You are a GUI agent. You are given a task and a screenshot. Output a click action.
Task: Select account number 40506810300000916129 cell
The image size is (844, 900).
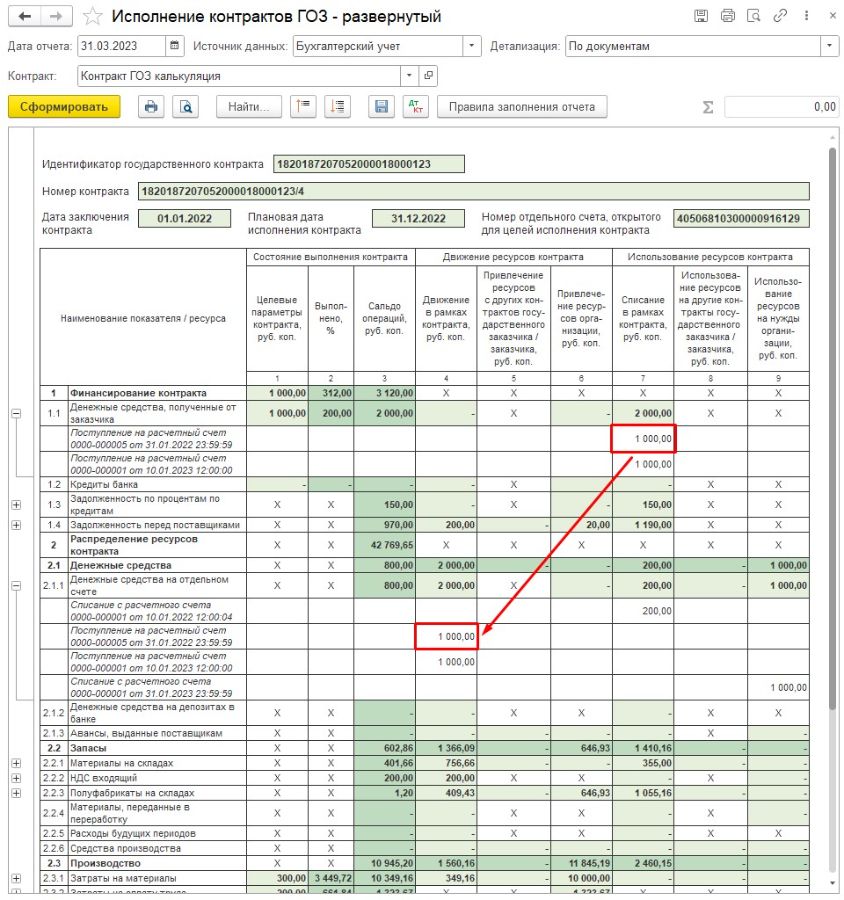tap(741, 218)
